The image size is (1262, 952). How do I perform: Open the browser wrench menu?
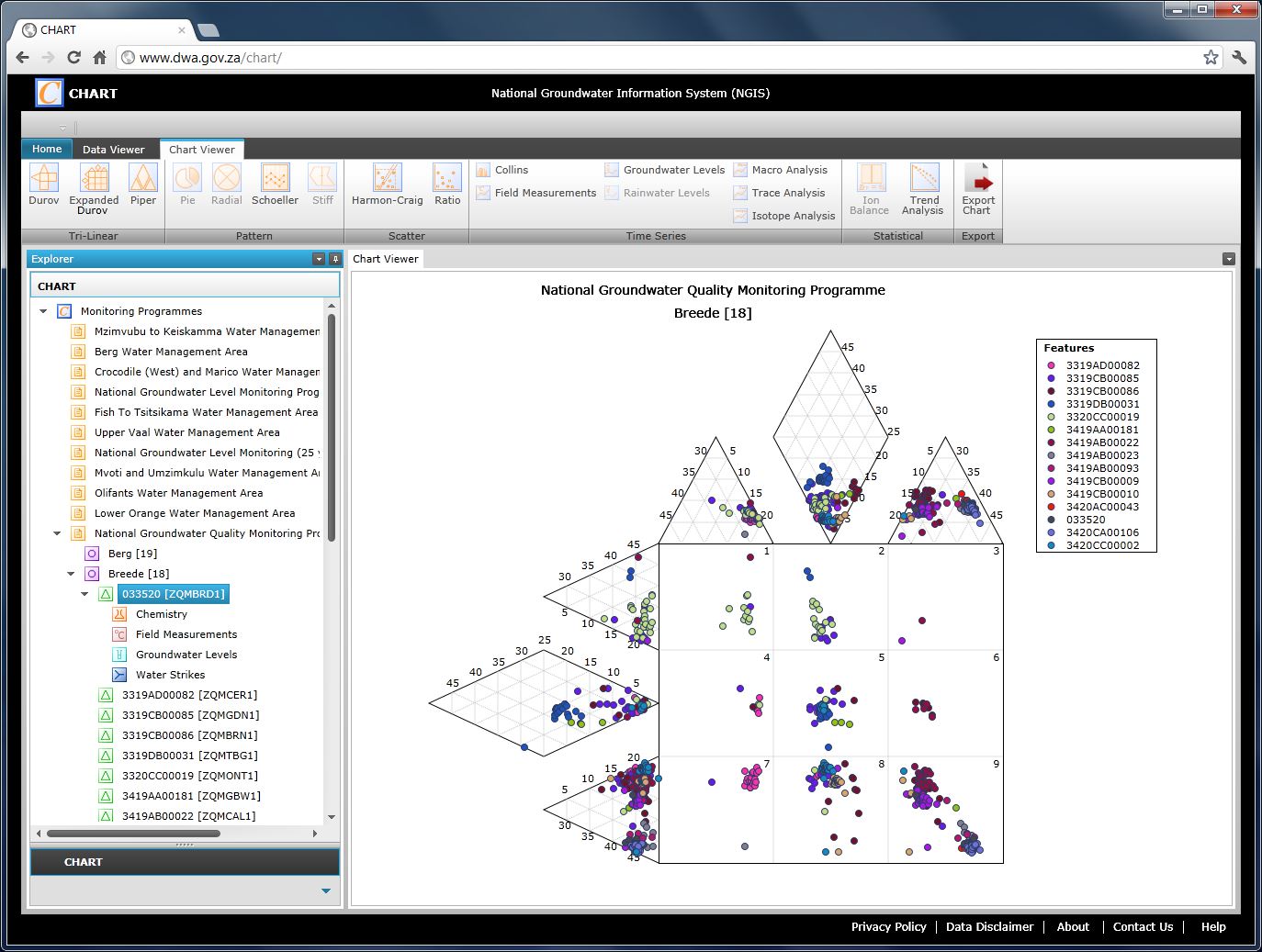(1239, 57)
